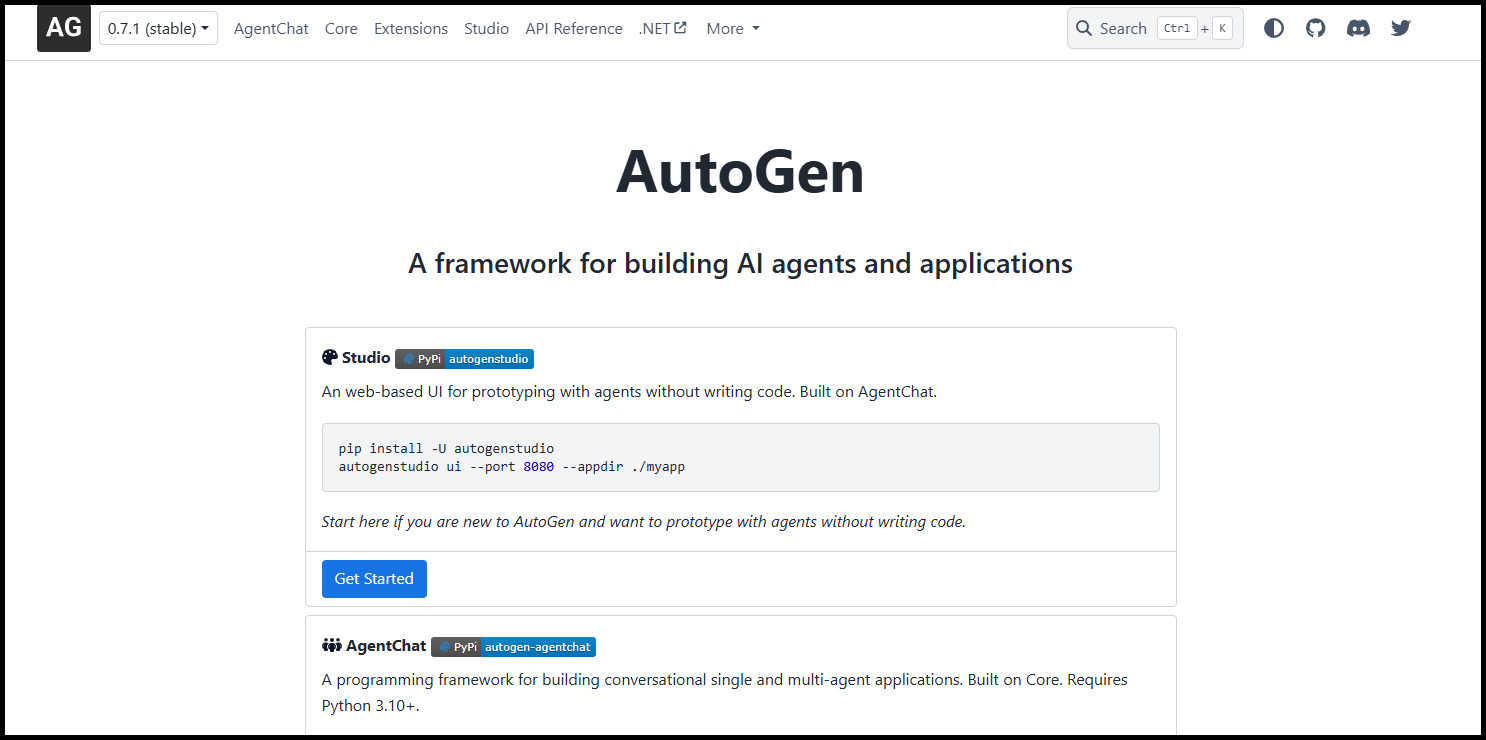The width and height of the screenshot is (1486, 740).
Task: Click the 'An web-based UI for prototyping' description
Action: pyautogui.click(x=629, y=392)
